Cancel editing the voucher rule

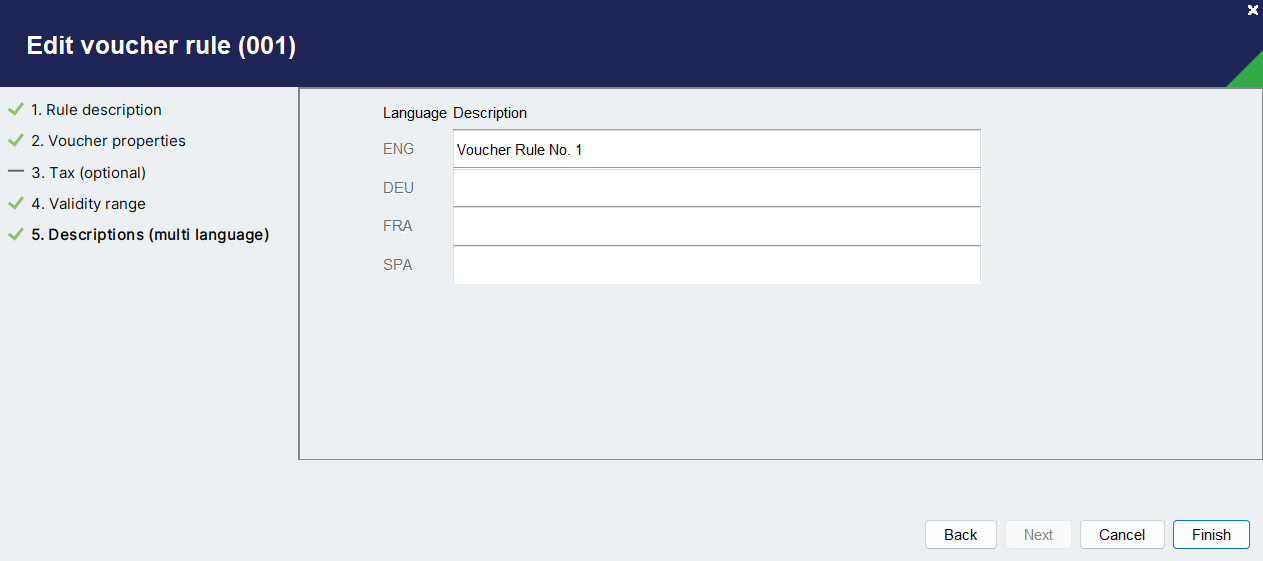coord(1122,535)
